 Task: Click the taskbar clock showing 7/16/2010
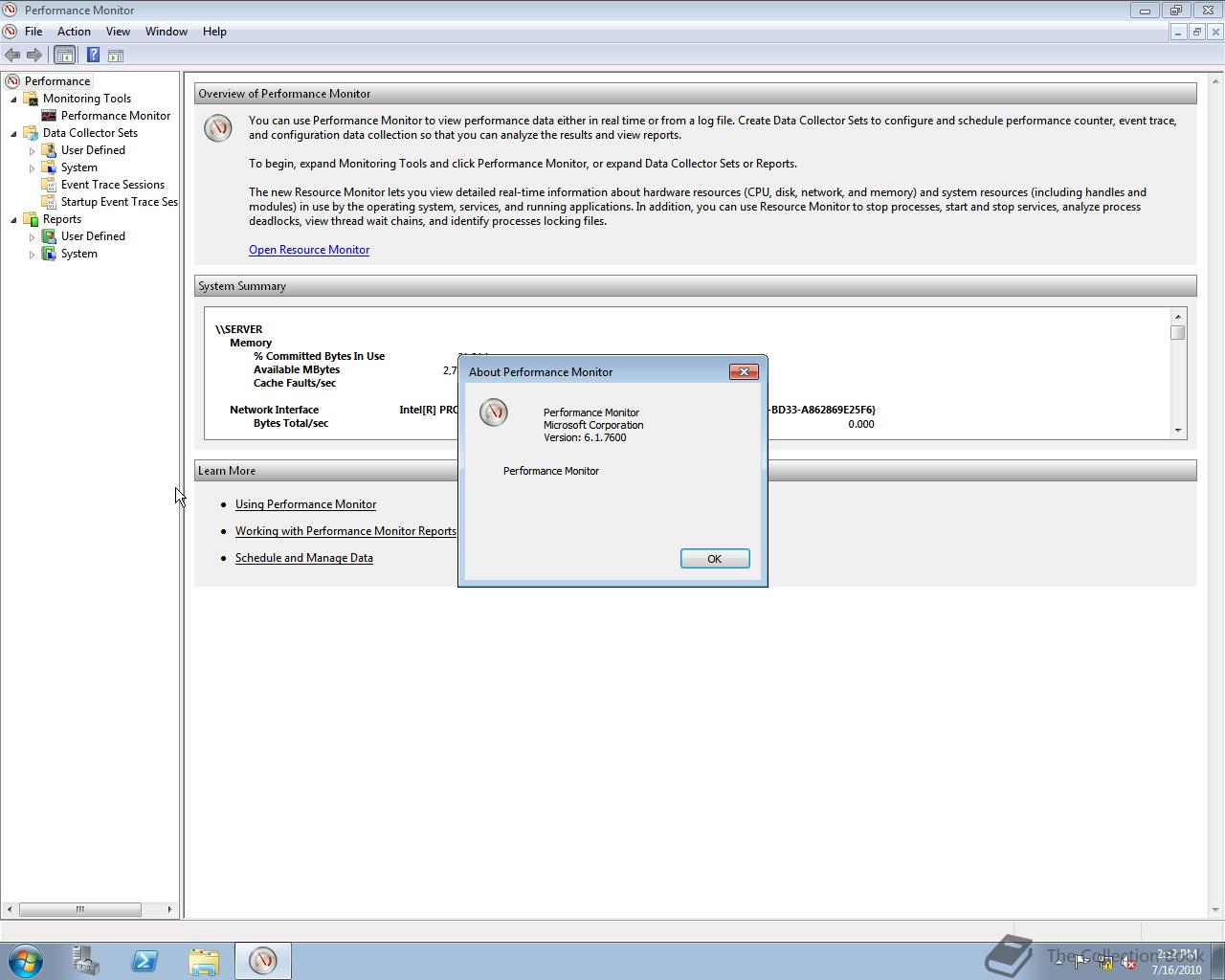(1177, 962)
